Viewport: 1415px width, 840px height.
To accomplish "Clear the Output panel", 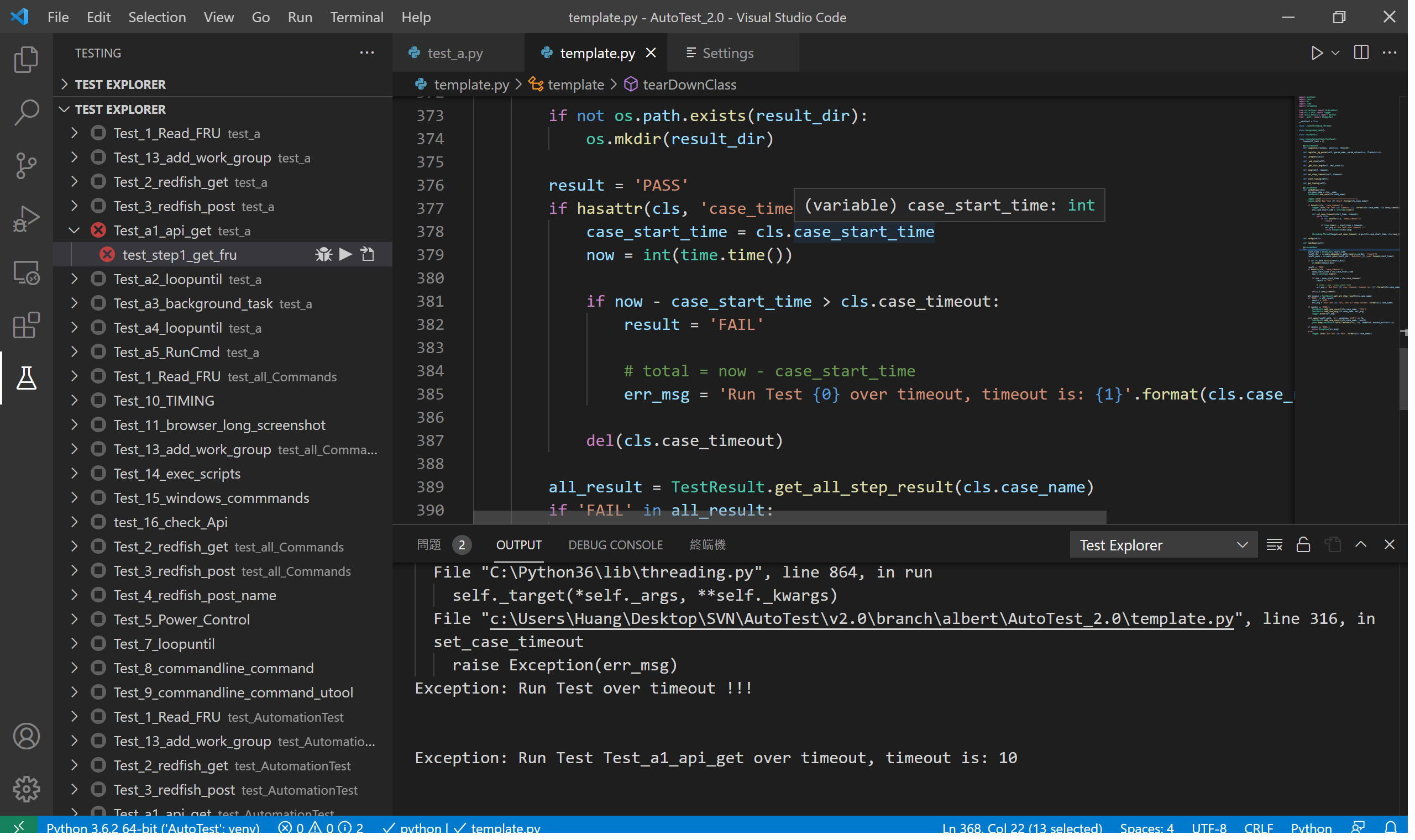I will (x=1275, y=544).
